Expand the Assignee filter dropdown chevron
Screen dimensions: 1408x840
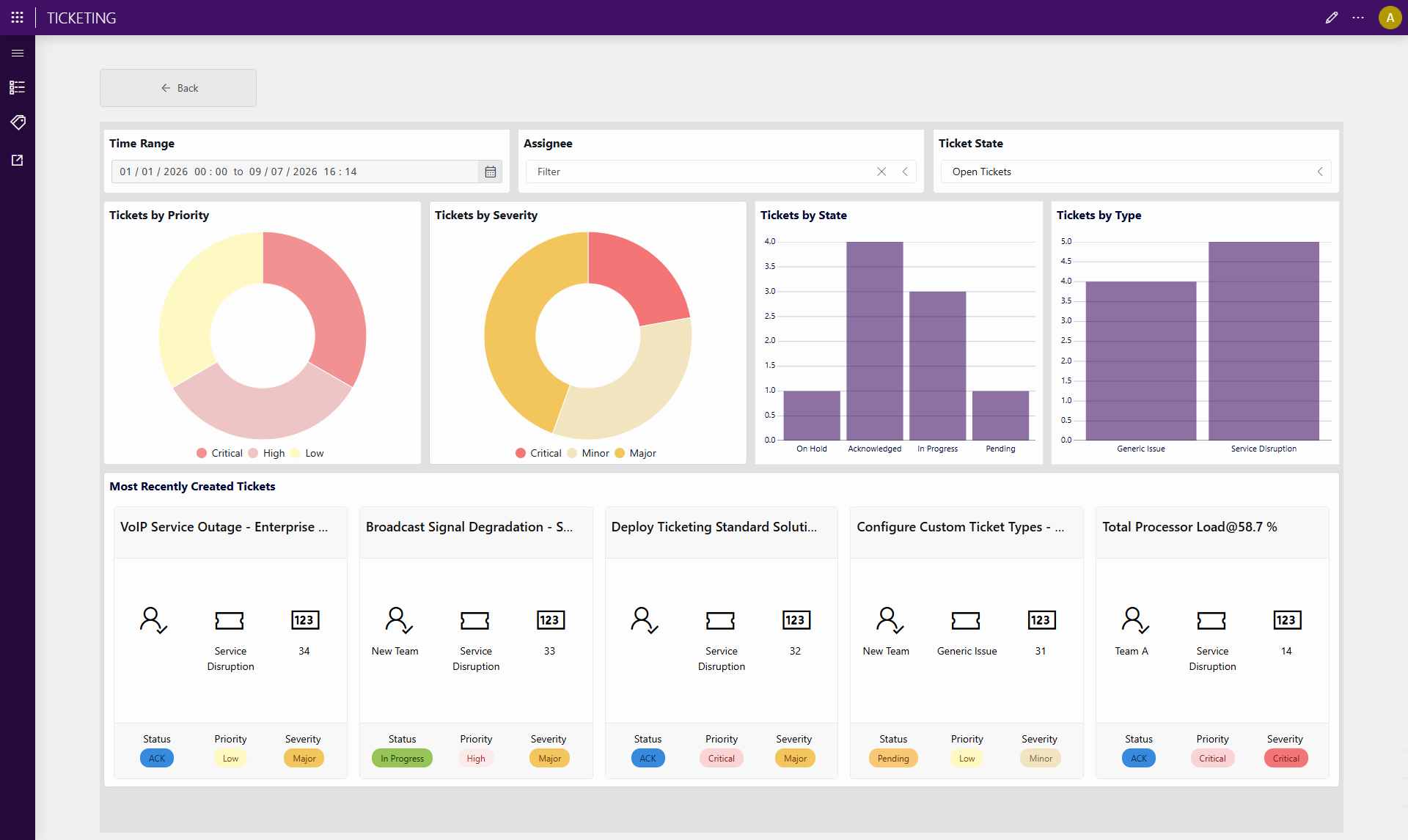coord(905,172)
